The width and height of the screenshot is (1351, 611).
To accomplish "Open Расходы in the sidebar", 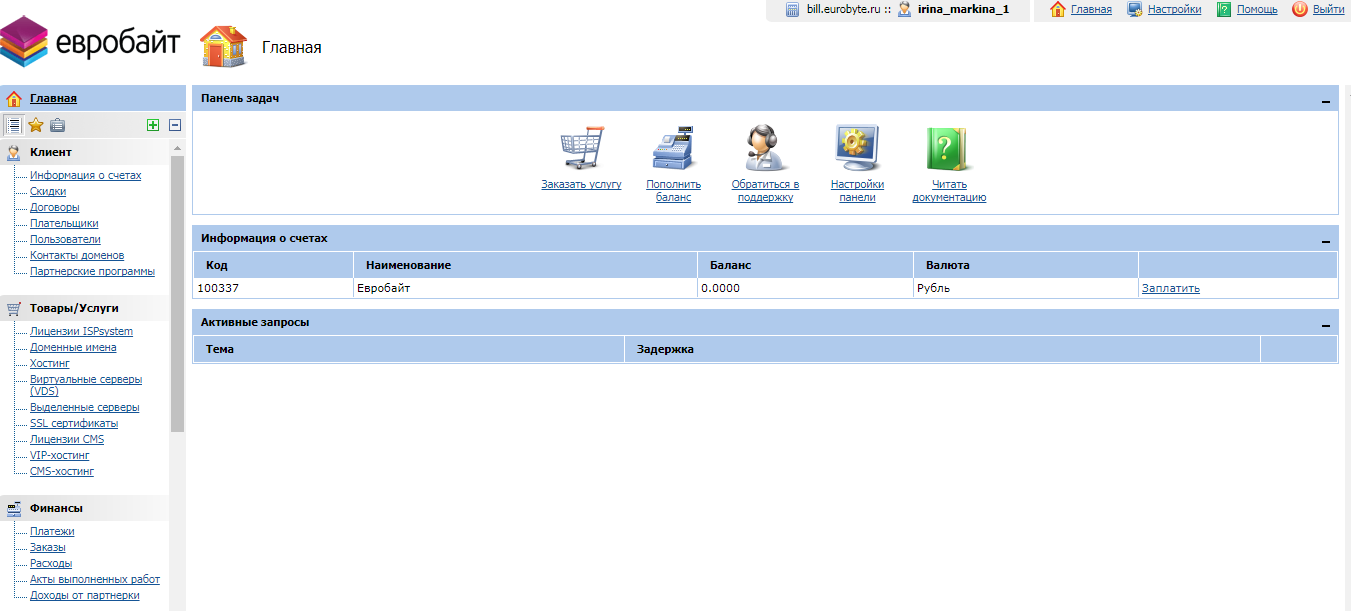I will pos(51,563).
